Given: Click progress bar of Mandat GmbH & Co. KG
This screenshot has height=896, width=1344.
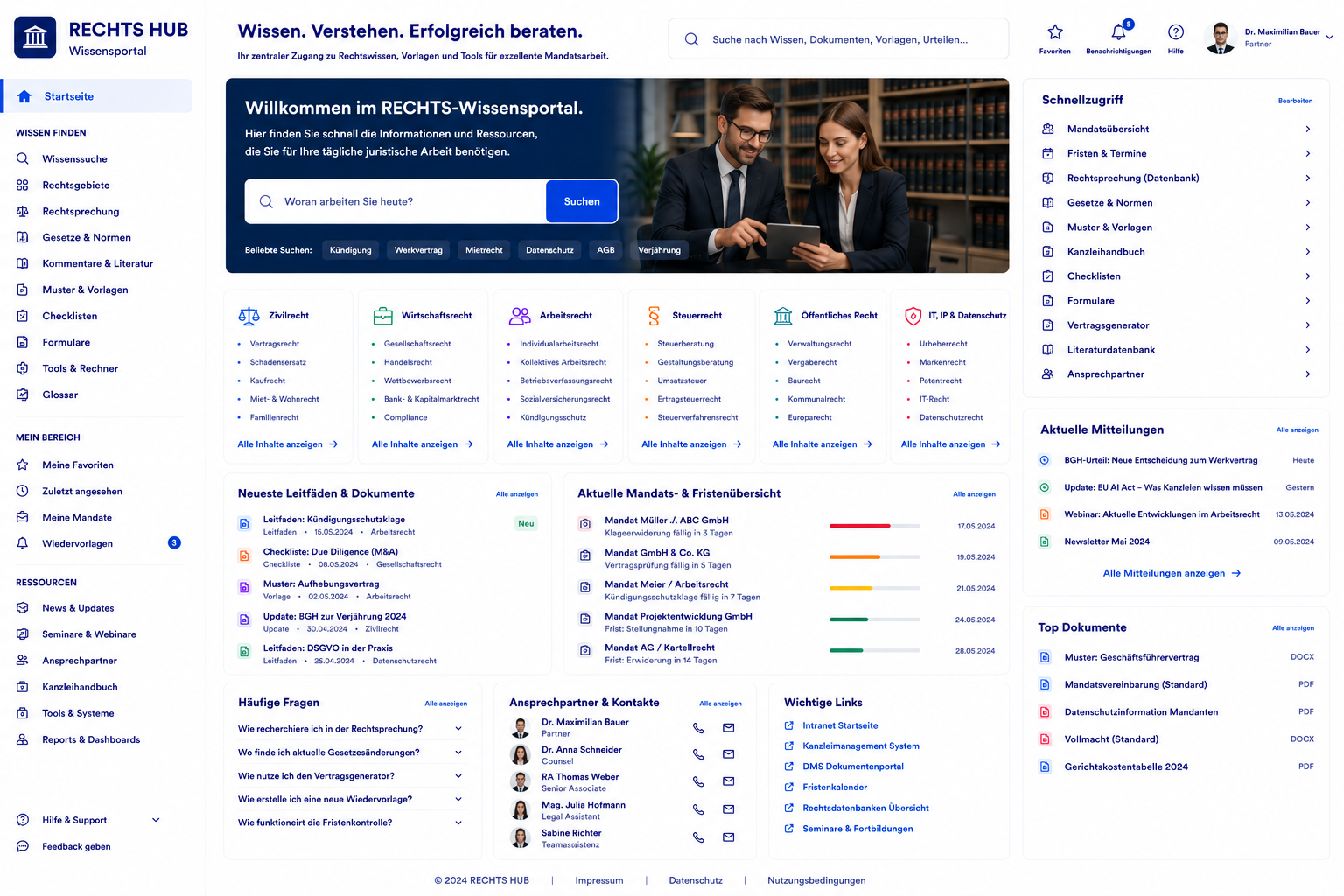Looking at the screenshot, I should pos(874,556).
